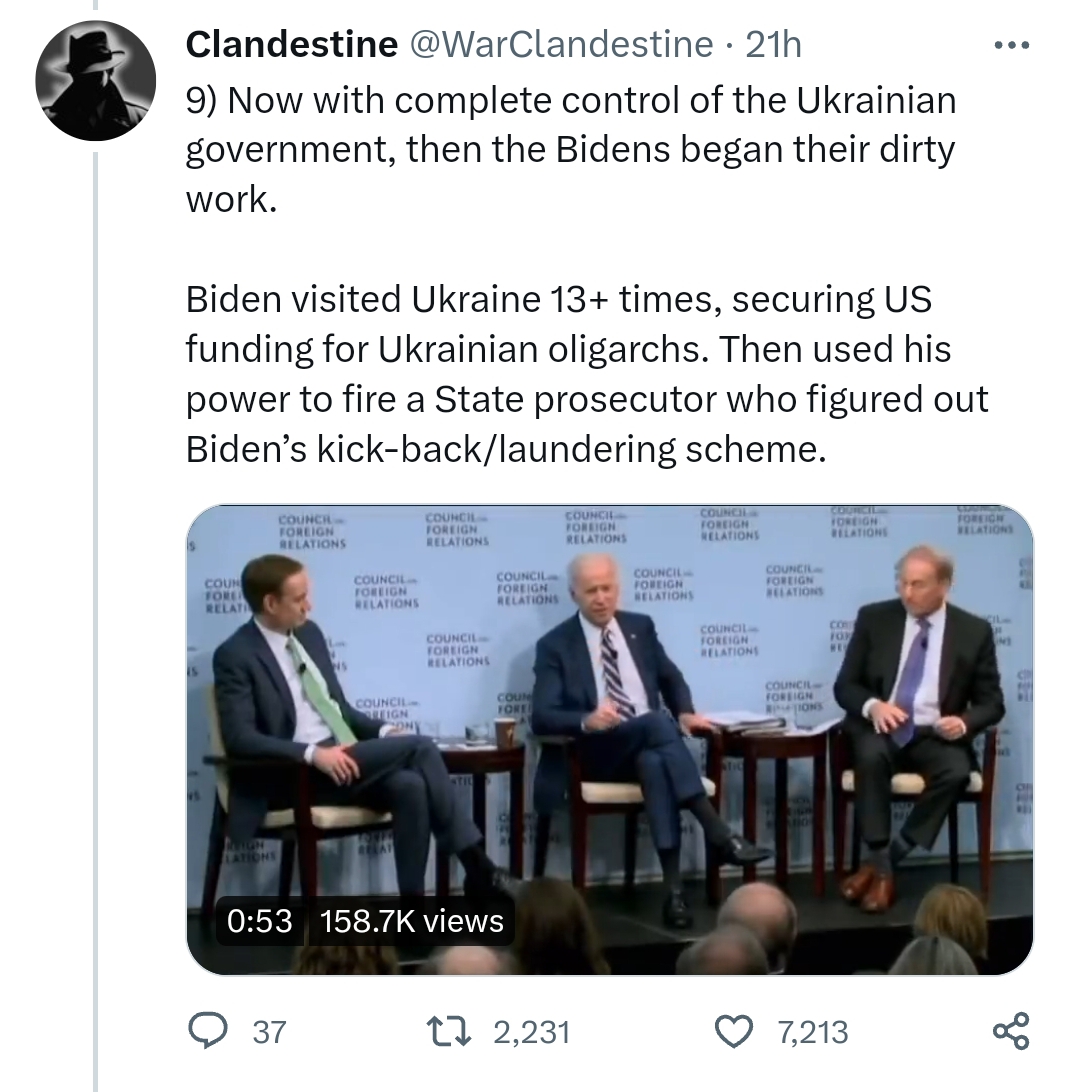Click the 158.7K views label
Screen dimensions: 1074x1092
click(x=412, y=921)
